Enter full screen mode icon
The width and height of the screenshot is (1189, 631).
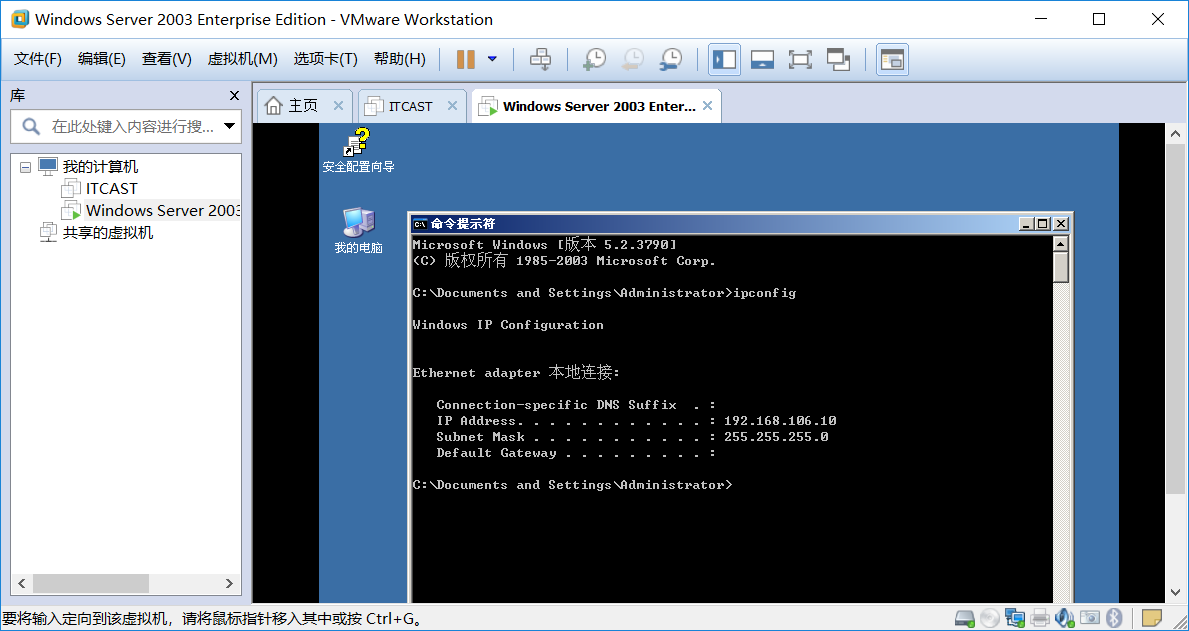click(800, 59)
